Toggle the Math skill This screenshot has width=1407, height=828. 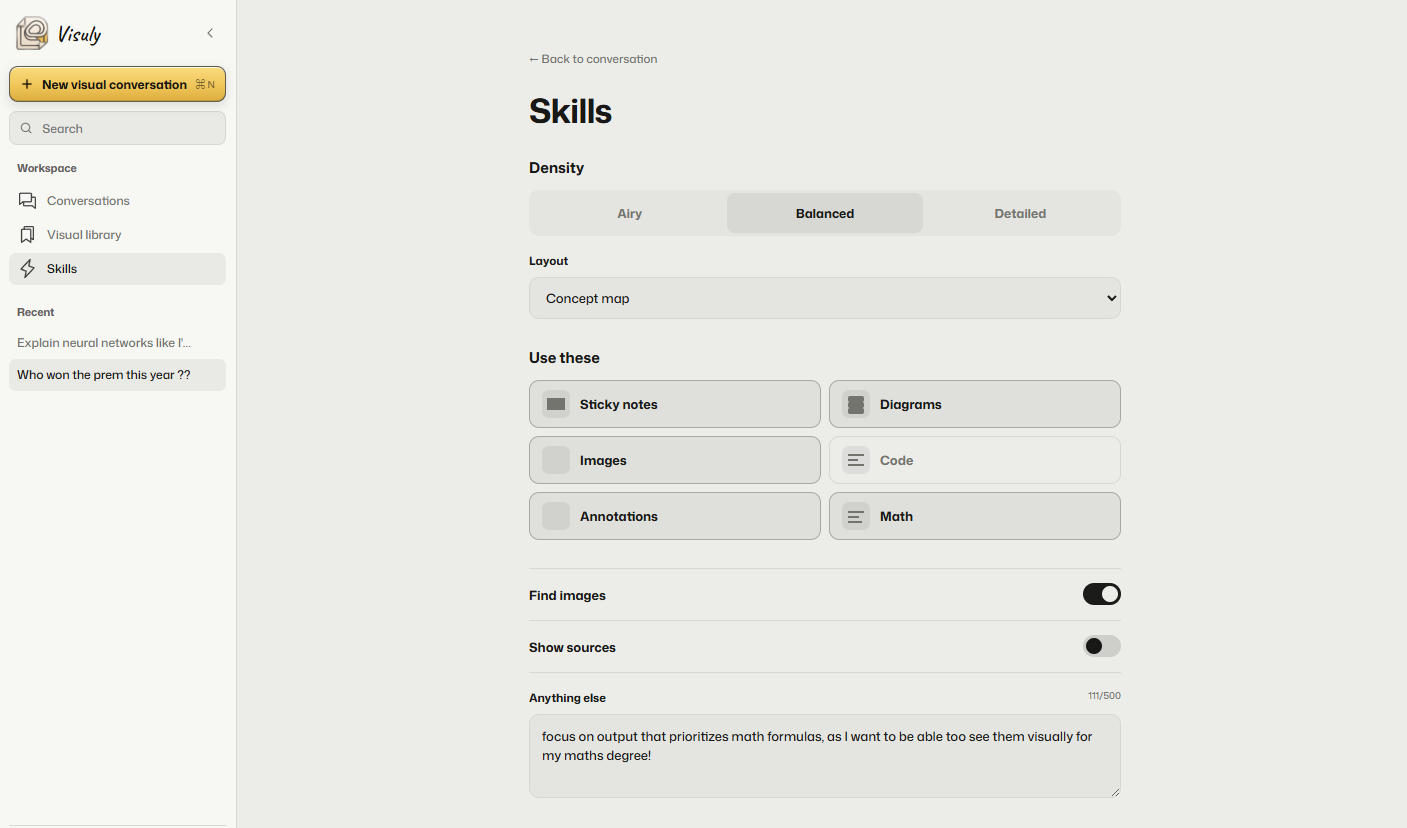point(975,516)
